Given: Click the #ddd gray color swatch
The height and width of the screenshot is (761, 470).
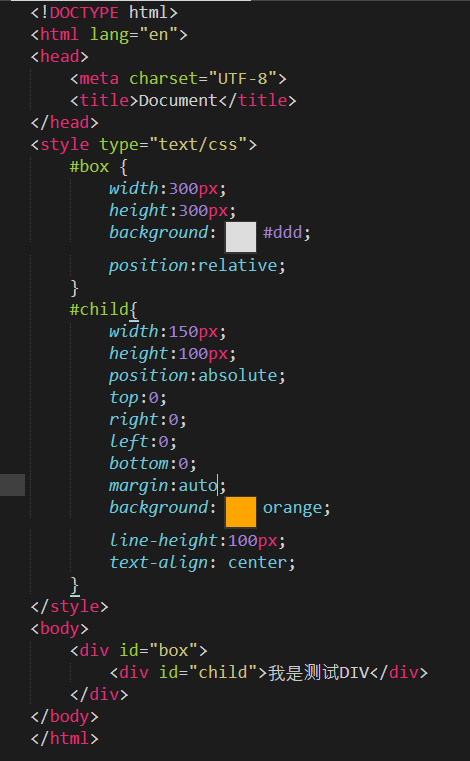Looking at the screenshot, I should (x=241, y=237).
